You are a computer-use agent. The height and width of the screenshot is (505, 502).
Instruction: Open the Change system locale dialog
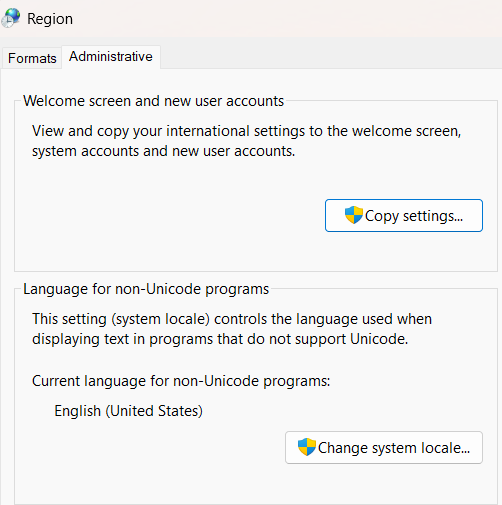tap(384, 447)
